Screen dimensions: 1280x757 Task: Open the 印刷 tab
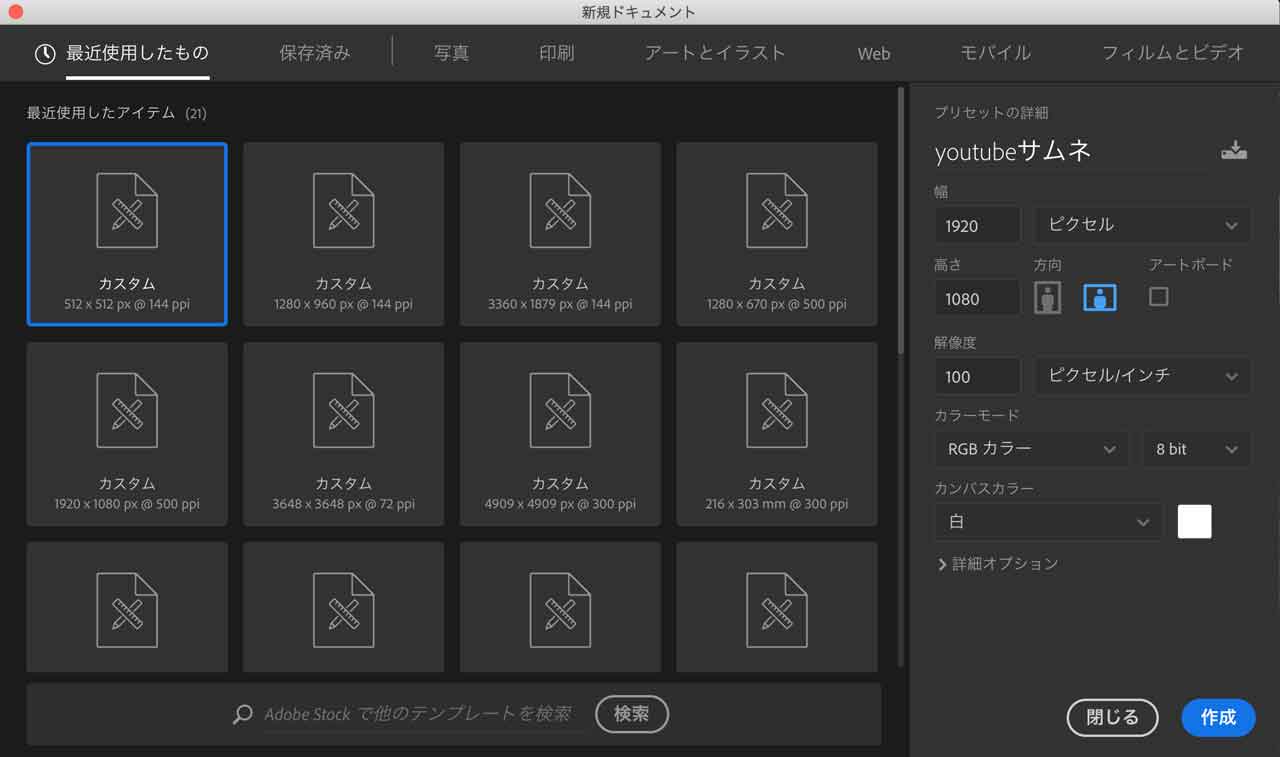[556, 53]
